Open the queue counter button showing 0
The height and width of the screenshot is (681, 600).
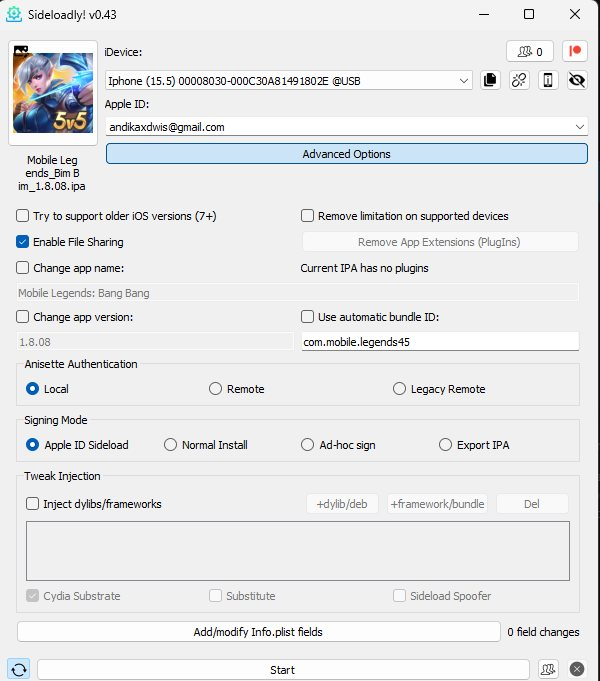530,52
